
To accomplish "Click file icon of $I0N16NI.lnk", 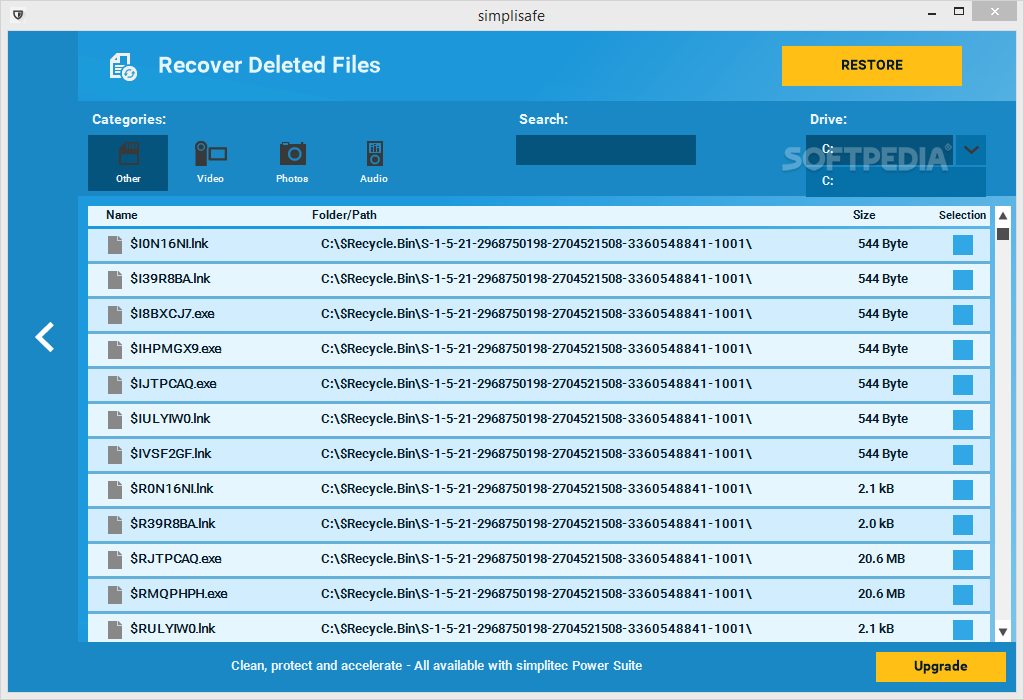I will pos(115,245).
